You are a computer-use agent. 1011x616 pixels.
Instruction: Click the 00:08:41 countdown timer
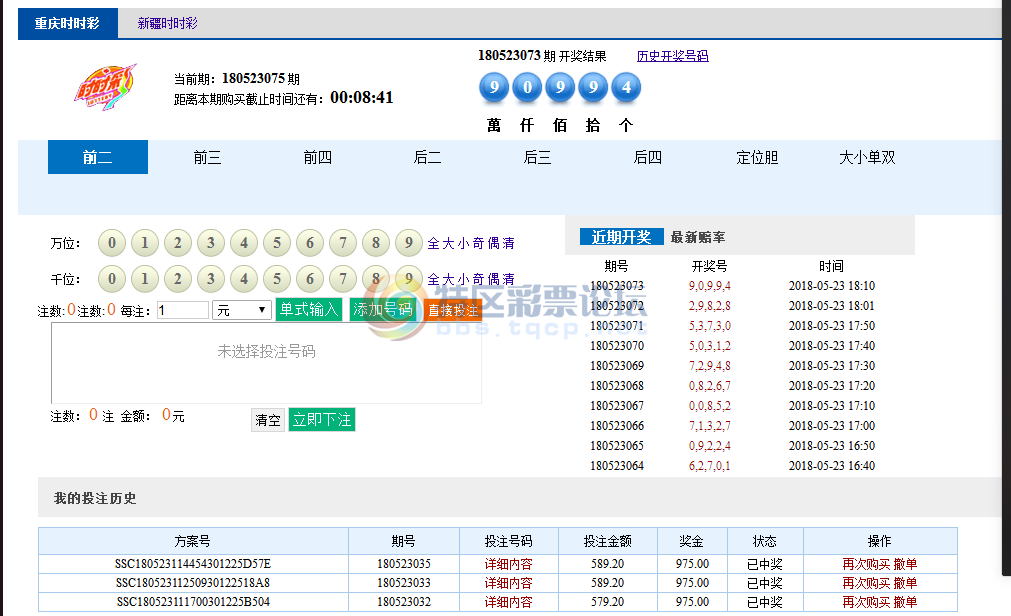point(362,97)
